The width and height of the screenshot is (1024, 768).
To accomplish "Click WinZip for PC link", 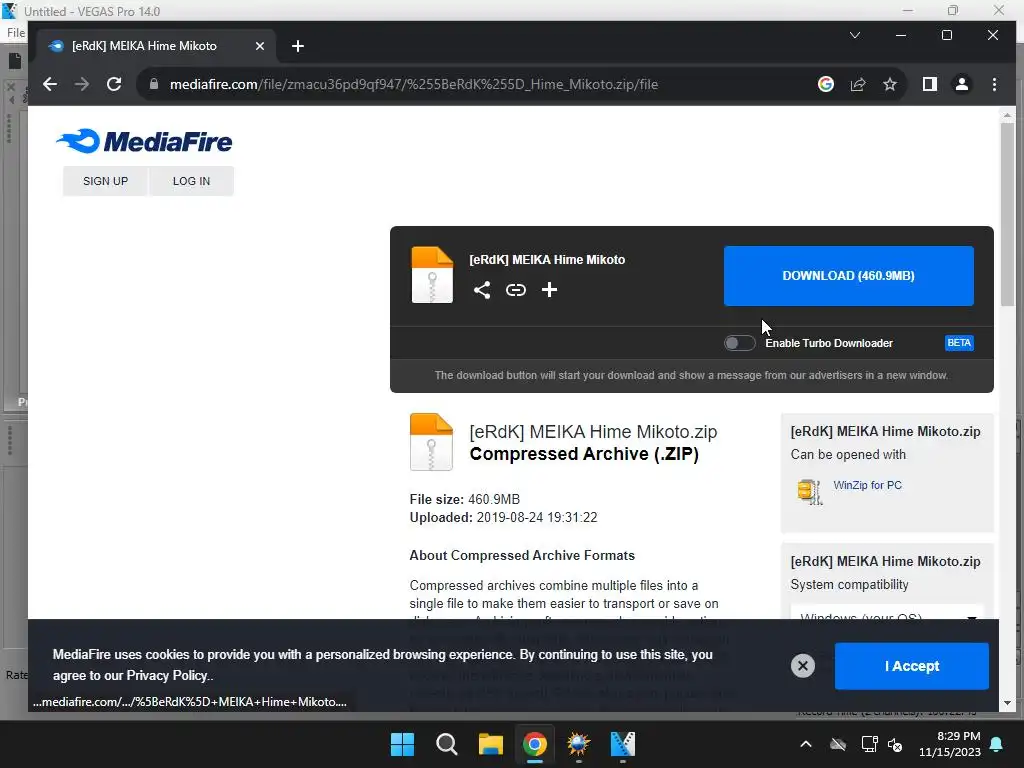I will point(867,485).
